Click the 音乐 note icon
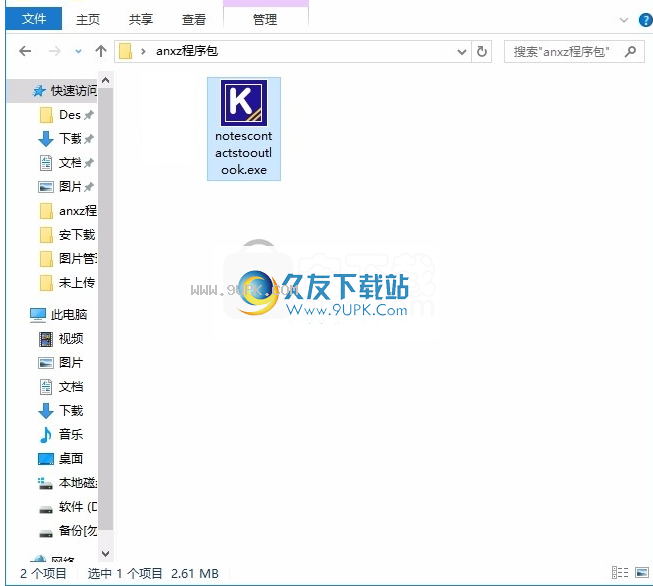Image resolution: width=653 pixels, height=586 pixels. (45, 435)
